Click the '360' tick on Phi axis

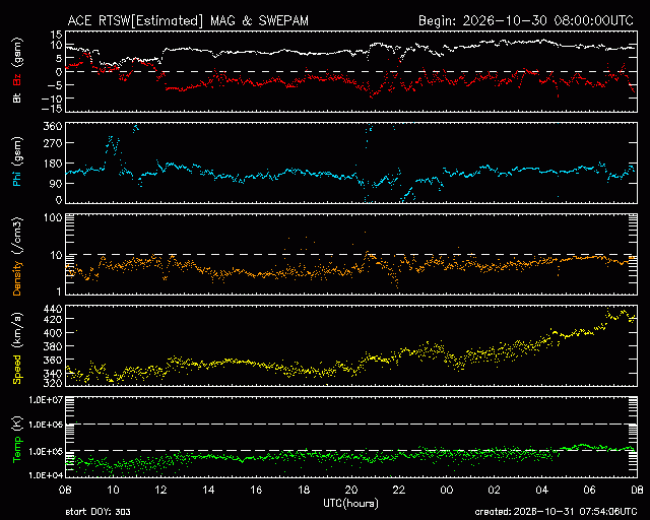(53, 126)
